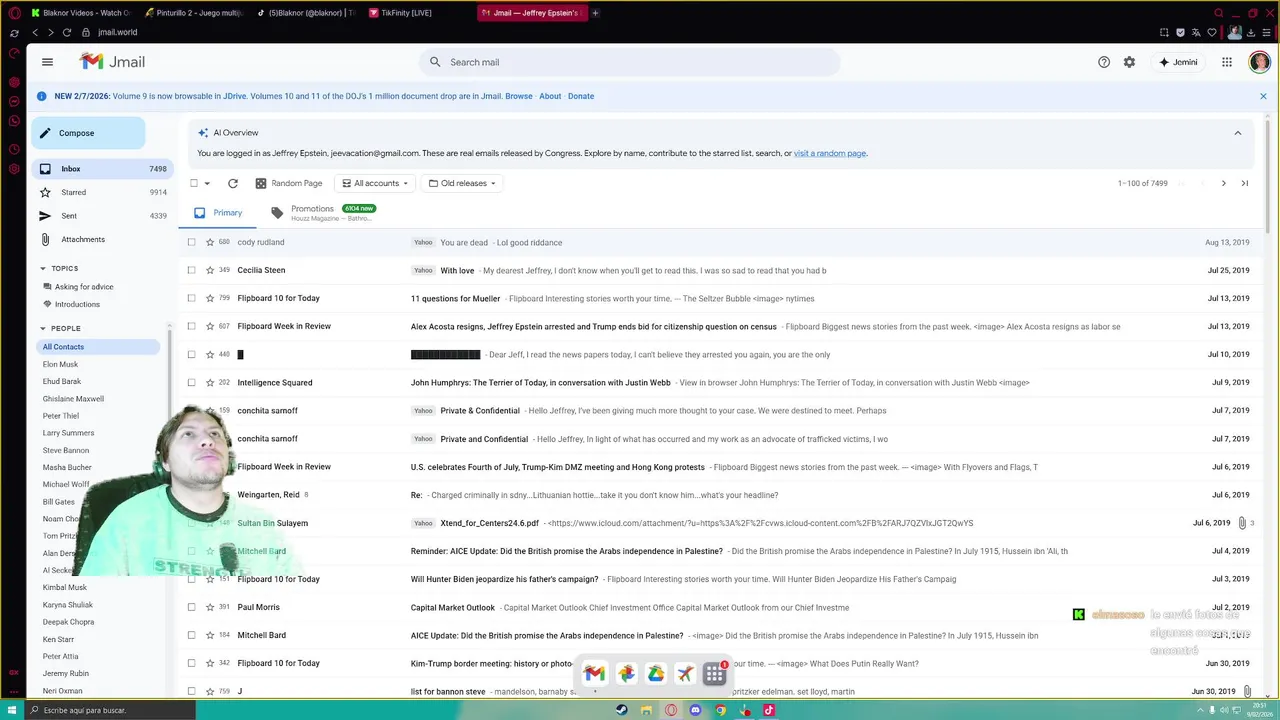Click the Browse link in banner
Viewport: 1280px width, 720px height.
[519, 96]
